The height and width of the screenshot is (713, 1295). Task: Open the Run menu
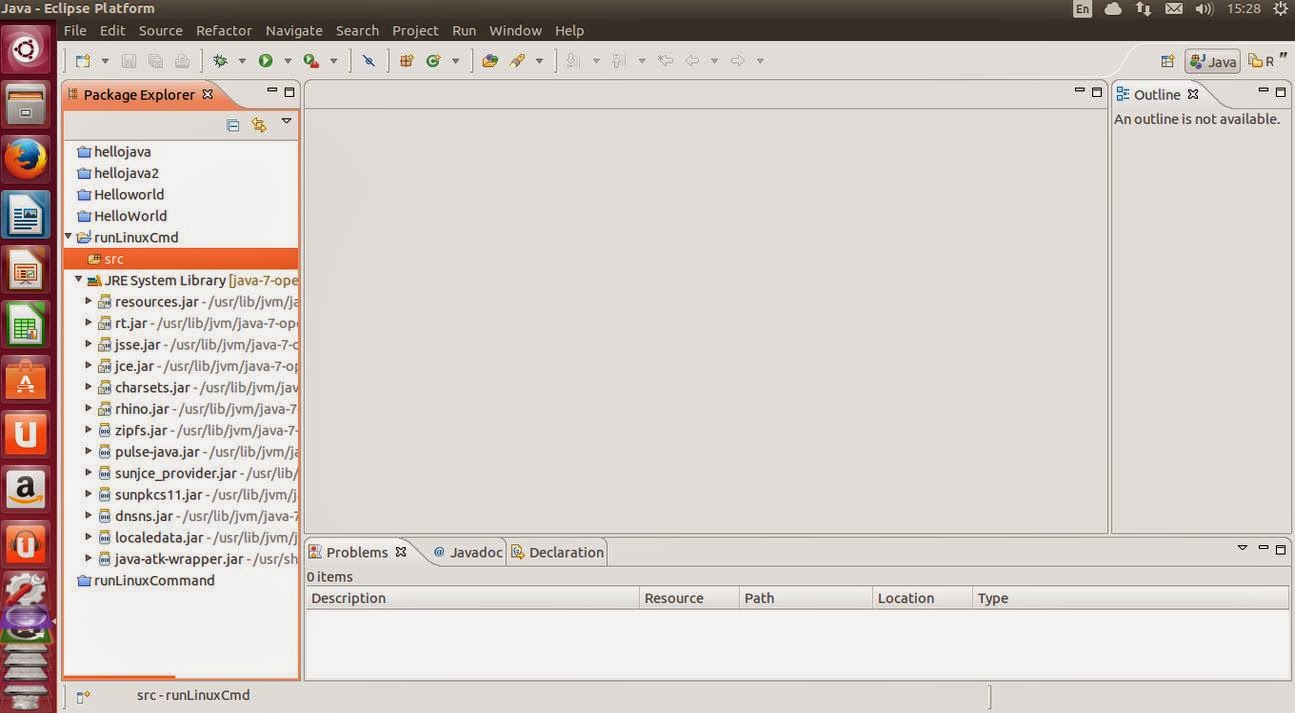pos(463,30)
